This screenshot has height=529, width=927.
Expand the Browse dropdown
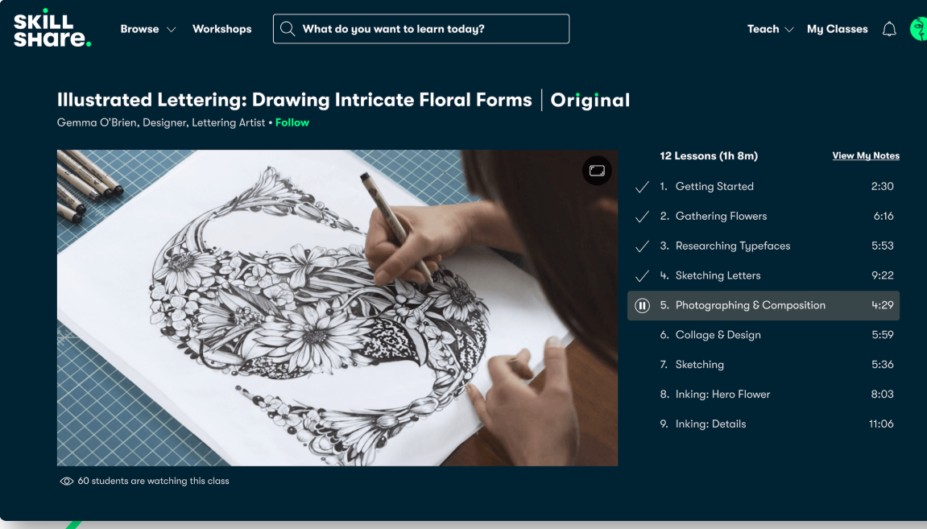click(x=147, y=29)
